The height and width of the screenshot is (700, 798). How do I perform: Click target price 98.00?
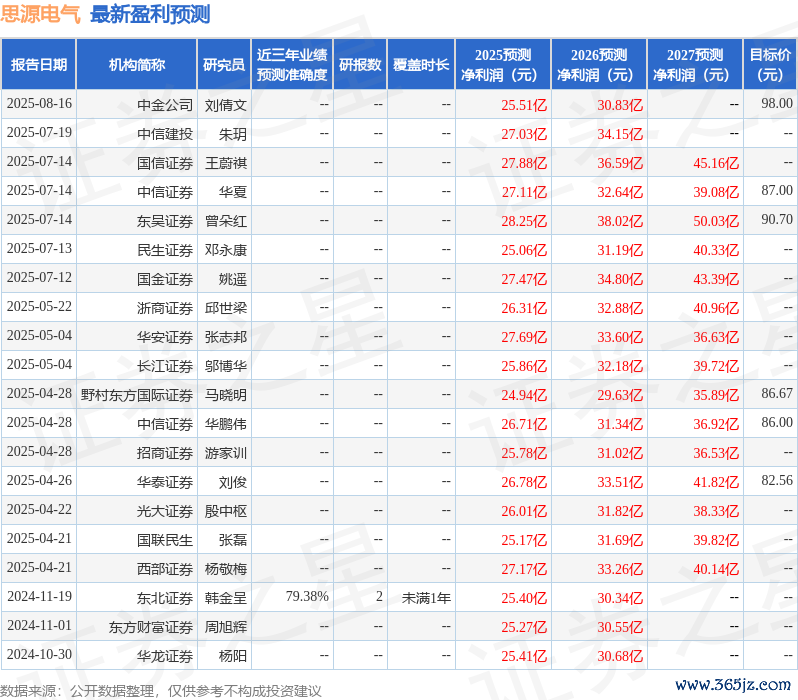pos(777,103)
